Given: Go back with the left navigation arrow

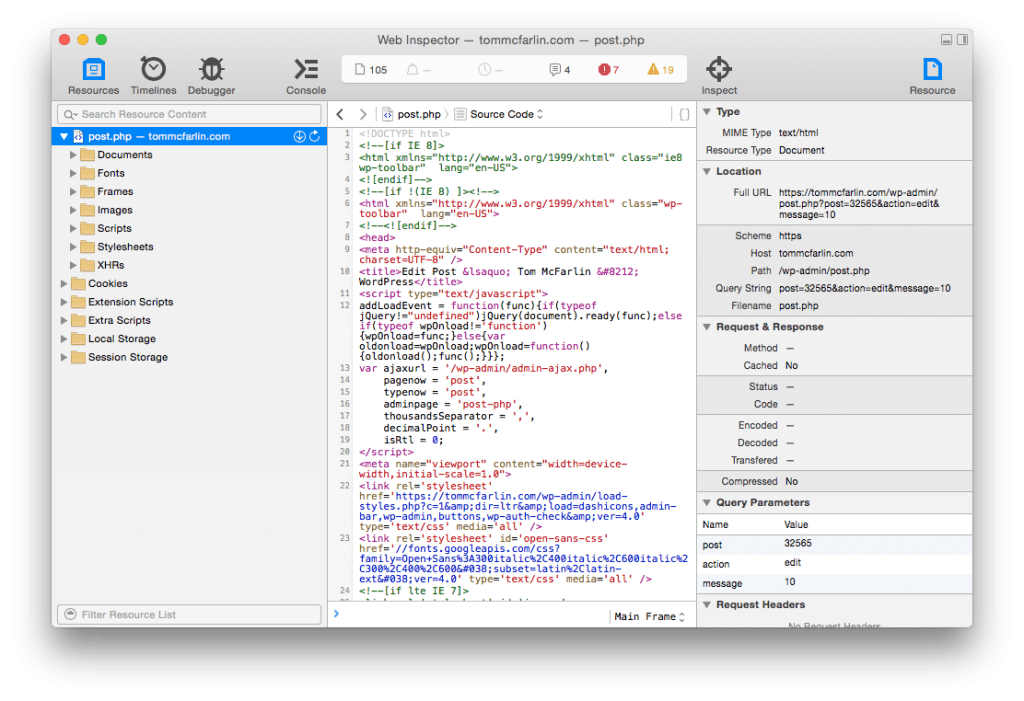Looking at the screenshot, I should 340,114.
